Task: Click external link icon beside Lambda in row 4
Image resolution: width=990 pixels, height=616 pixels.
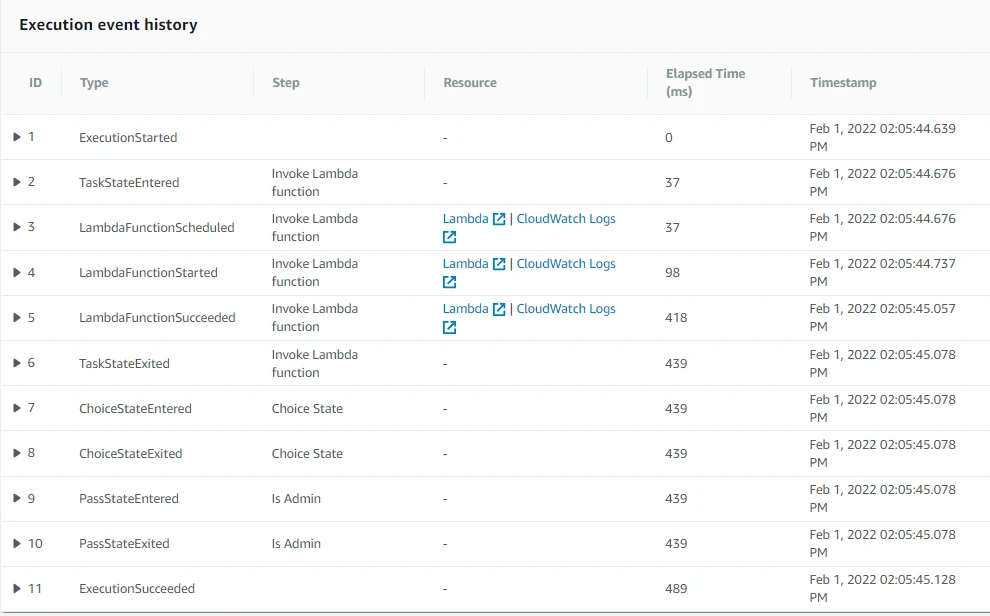Action: click(499, 264)
